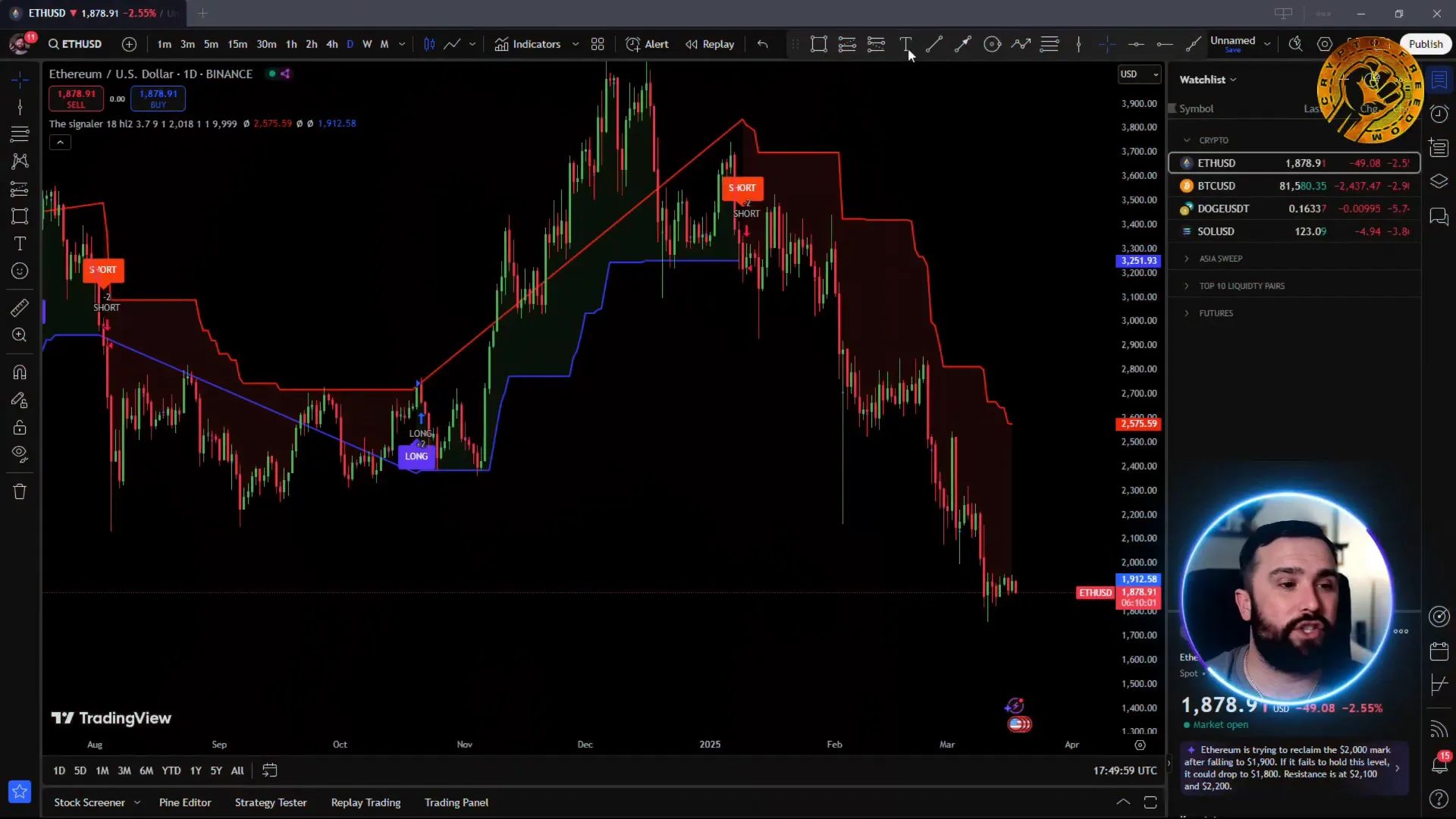Select the 4h timeframe
1456x819 pixels.
tap(331, 44)
